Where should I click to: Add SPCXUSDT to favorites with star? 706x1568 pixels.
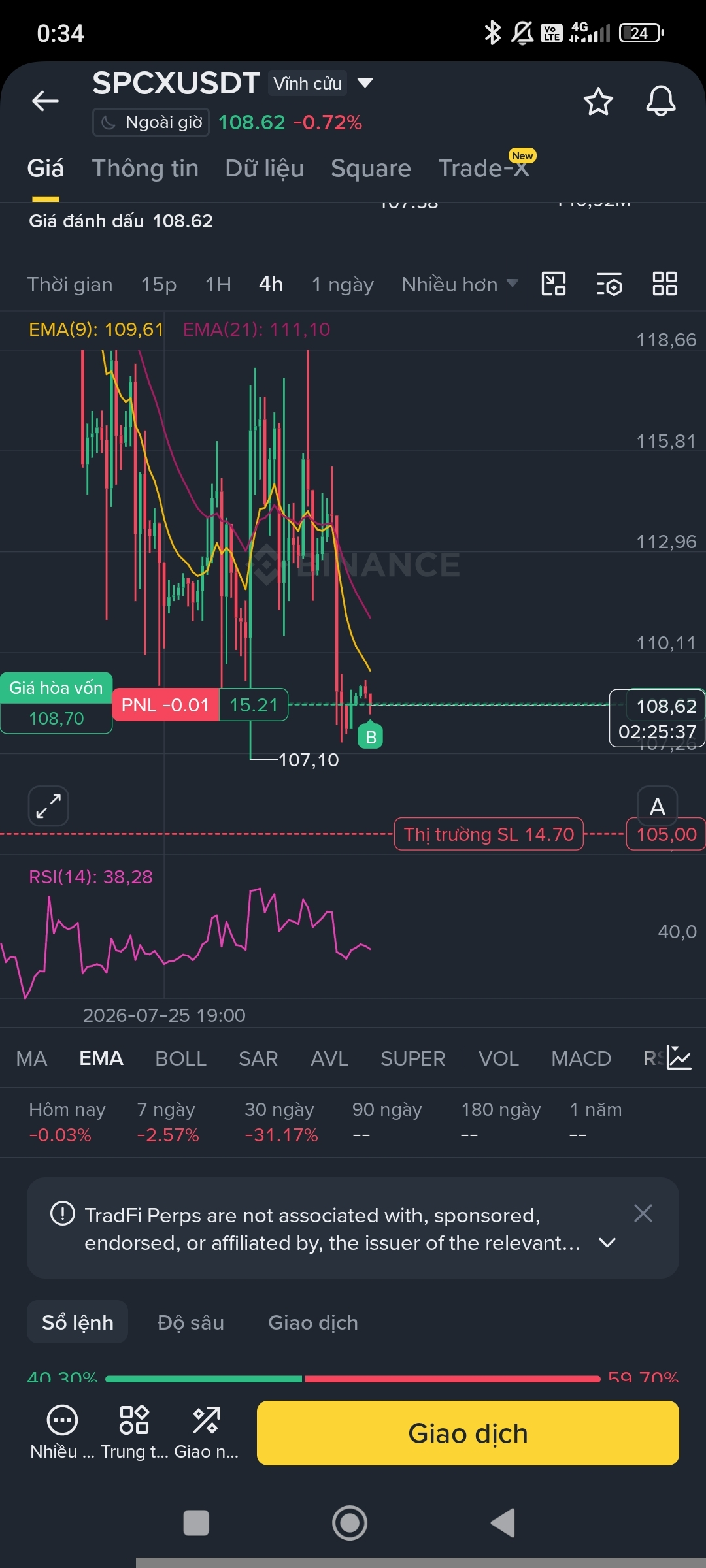598,101
